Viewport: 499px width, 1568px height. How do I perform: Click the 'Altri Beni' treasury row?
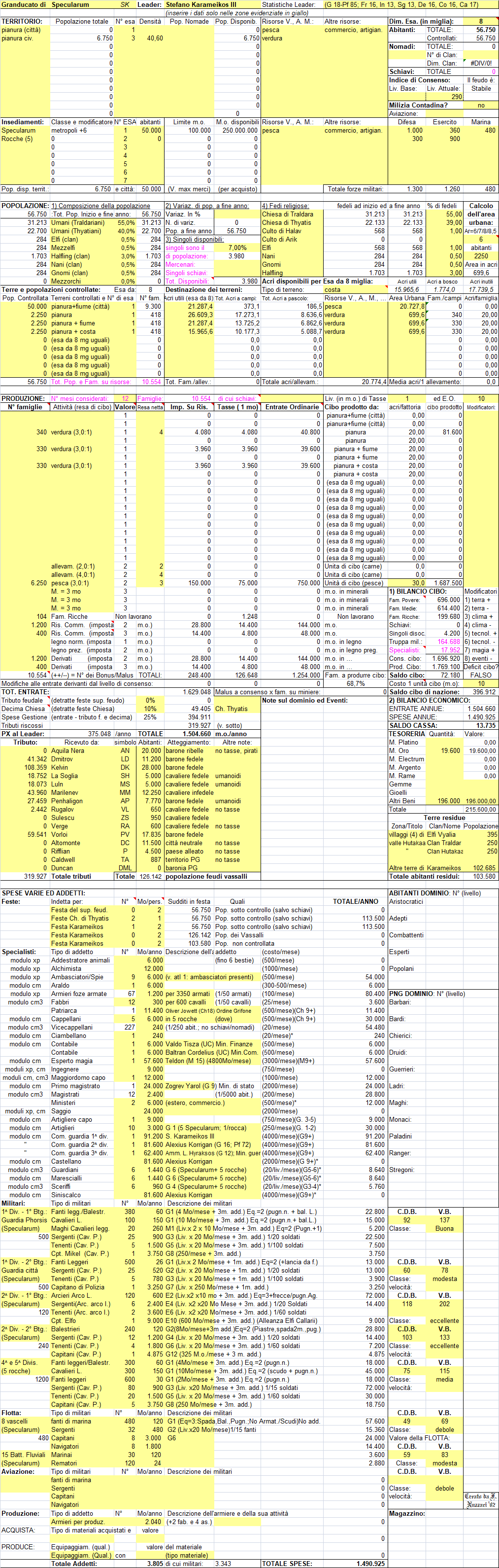click(402, 802)
